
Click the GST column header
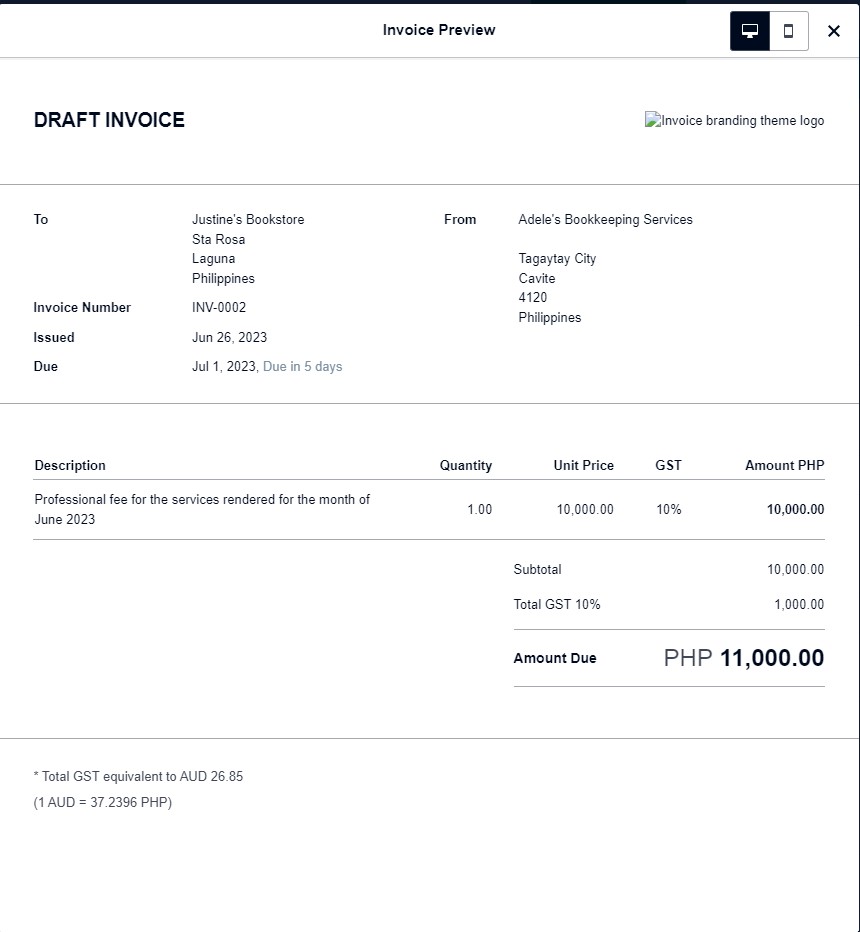coord(668,466)
